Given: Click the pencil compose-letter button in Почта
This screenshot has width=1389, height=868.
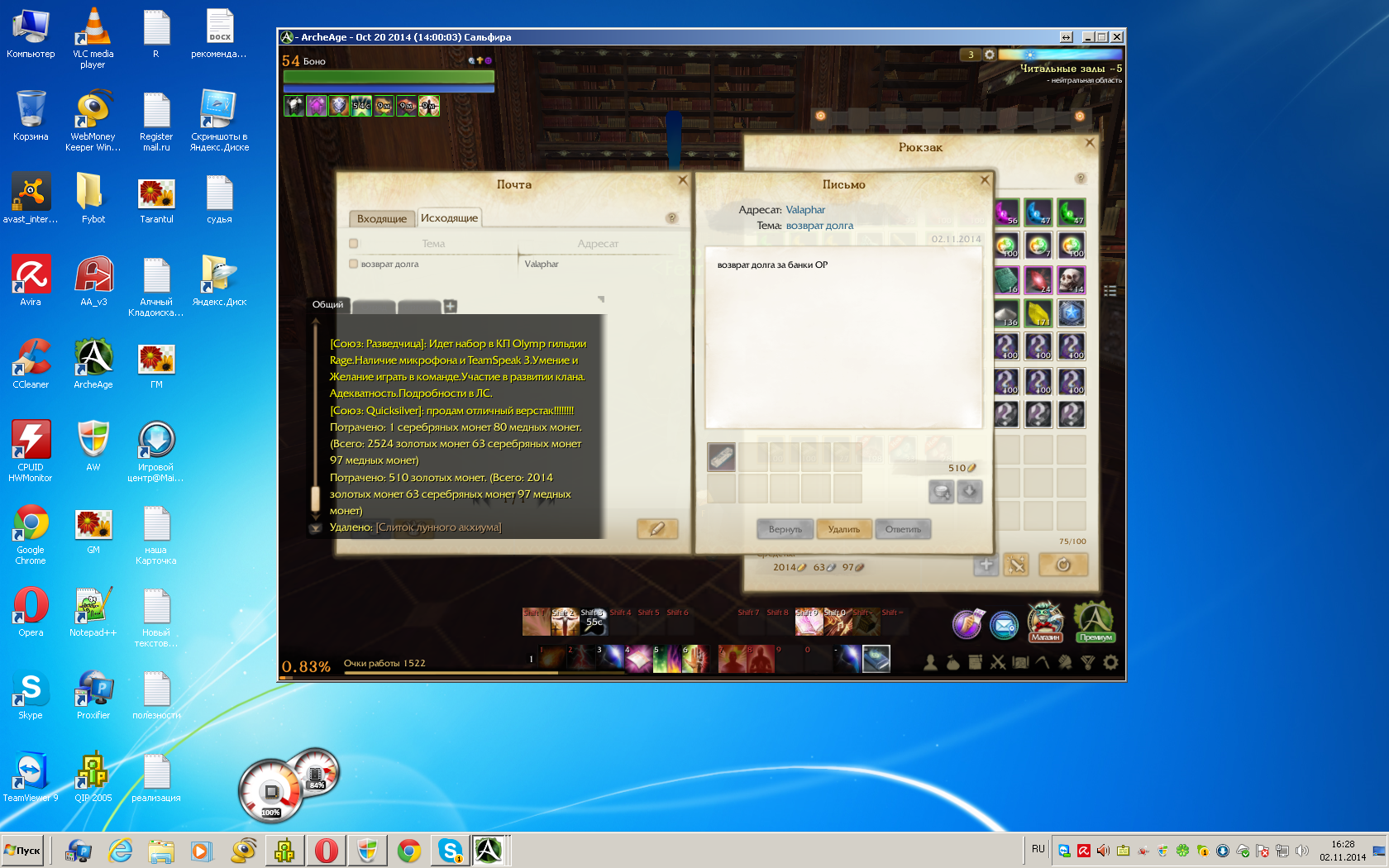Looking at the screenshot, I should [x=657, y=529].
